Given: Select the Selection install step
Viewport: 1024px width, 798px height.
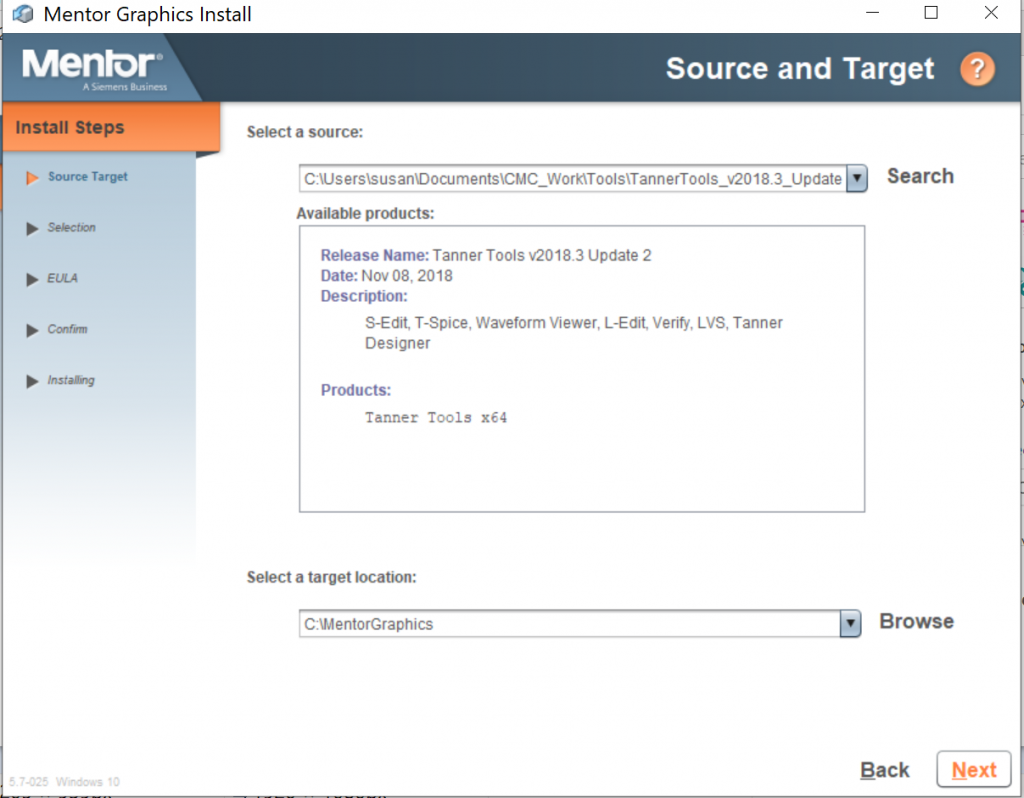Looking at the screenshot, I should click(x=71, y=227).
